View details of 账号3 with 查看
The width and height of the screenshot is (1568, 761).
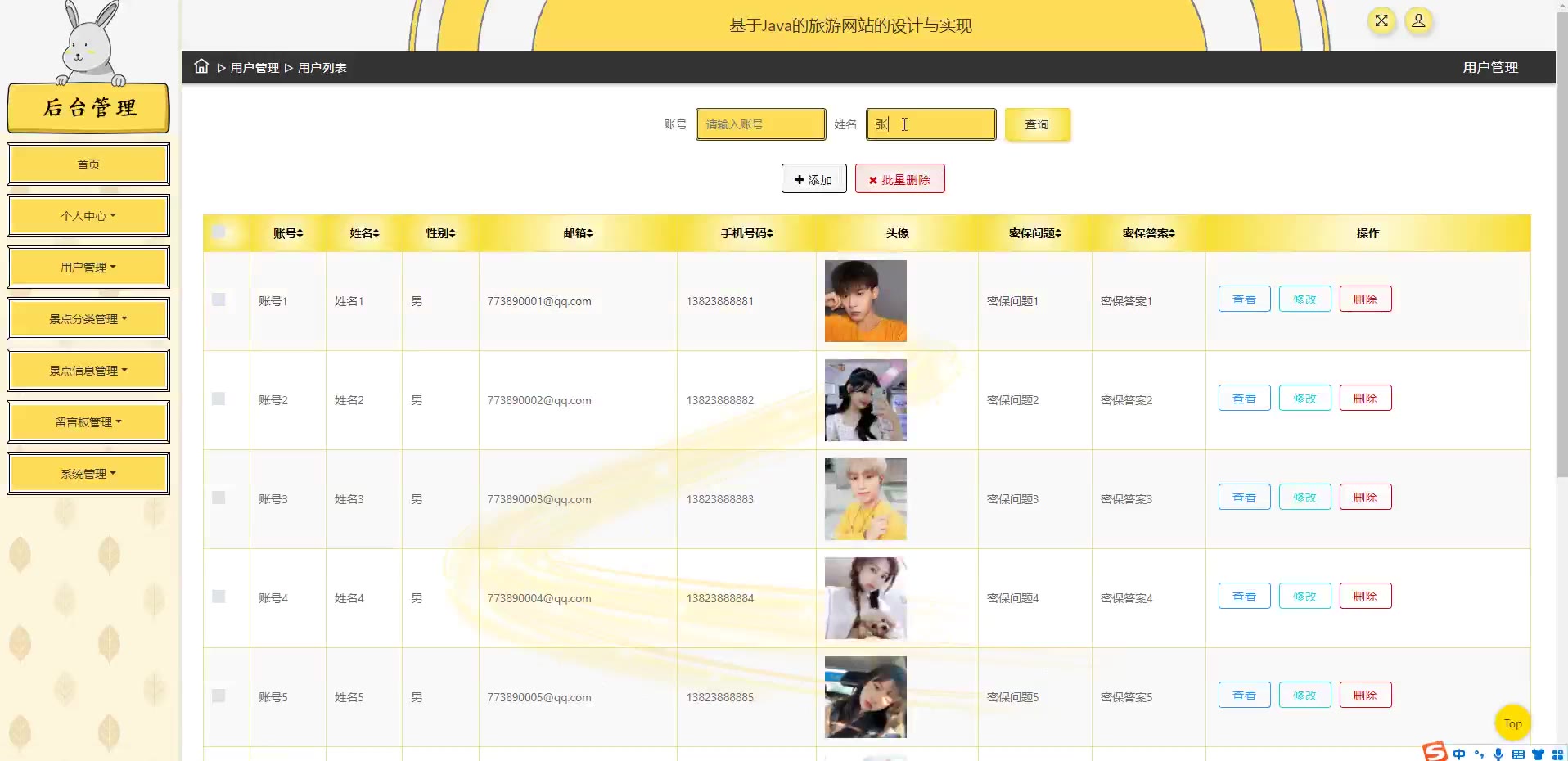1244,497
